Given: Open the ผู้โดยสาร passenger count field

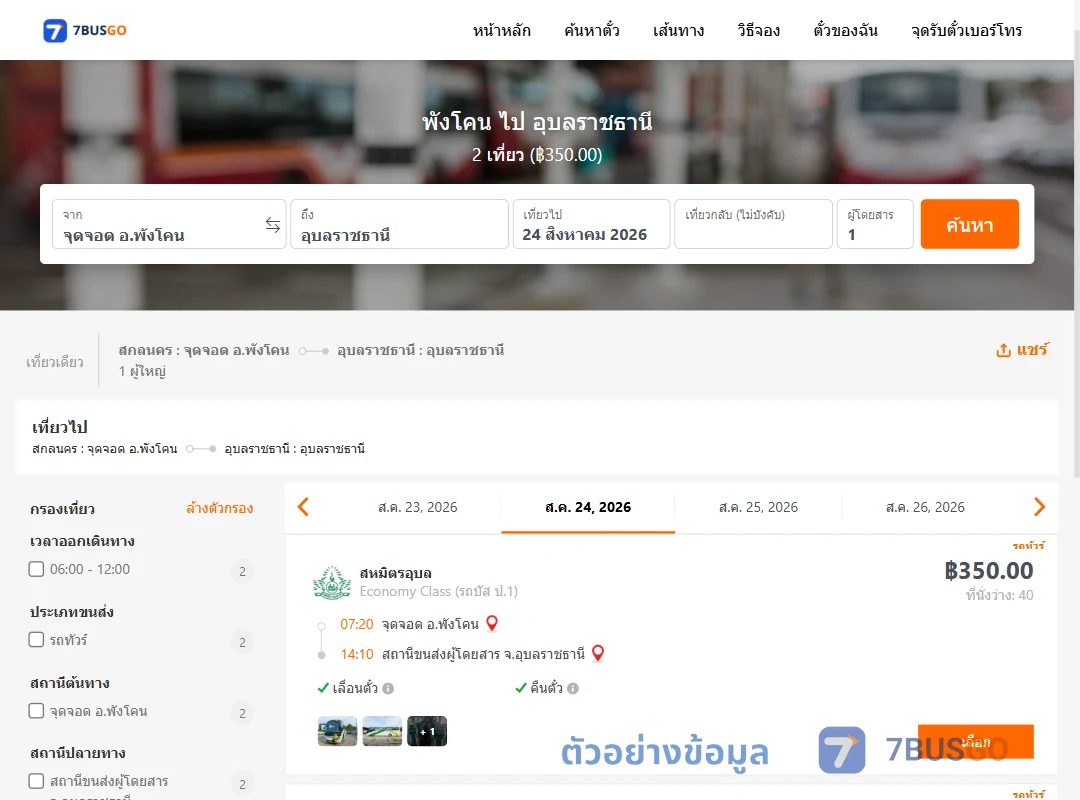Looking at the screenshot, I should pos(875,225).
